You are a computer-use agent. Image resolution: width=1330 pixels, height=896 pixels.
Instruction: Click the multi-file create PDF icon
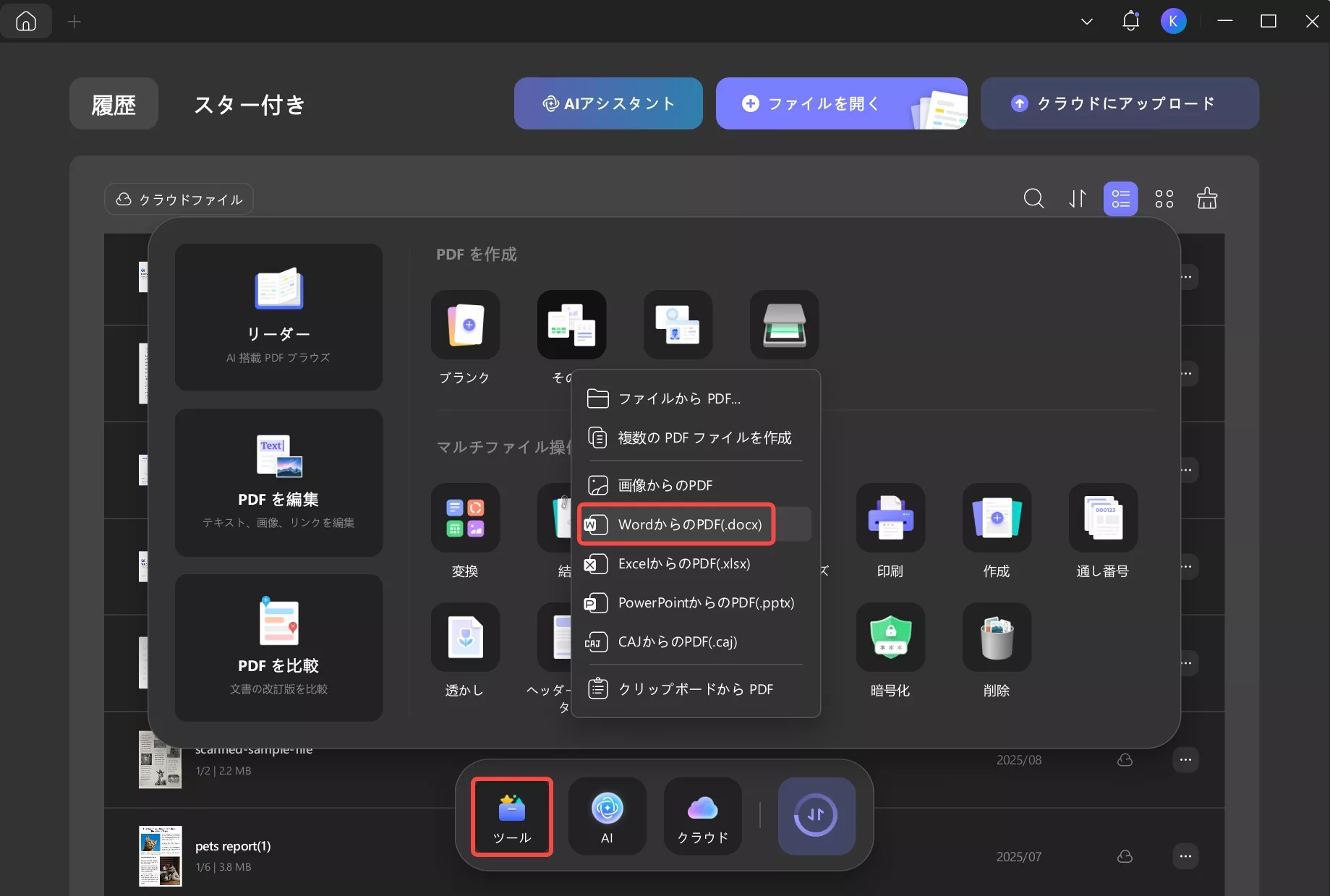(x=571, y=325)
